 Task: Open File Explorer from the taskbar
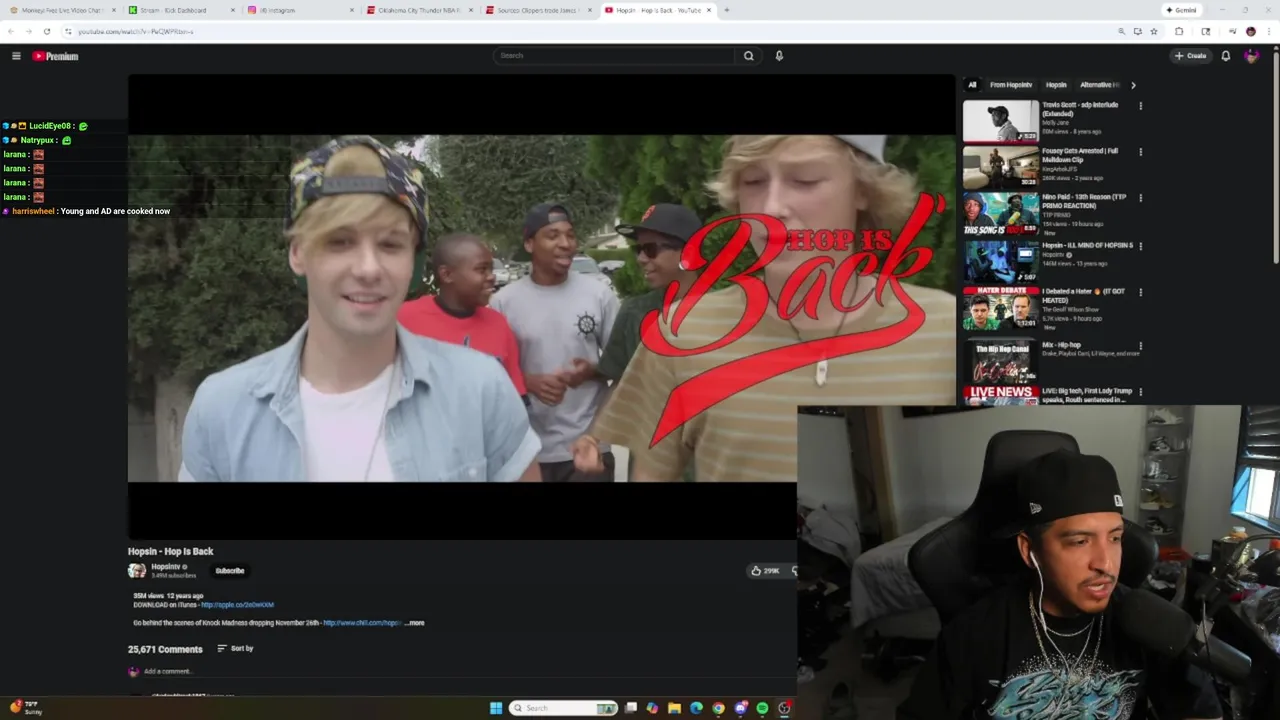(x=674, y=708)
